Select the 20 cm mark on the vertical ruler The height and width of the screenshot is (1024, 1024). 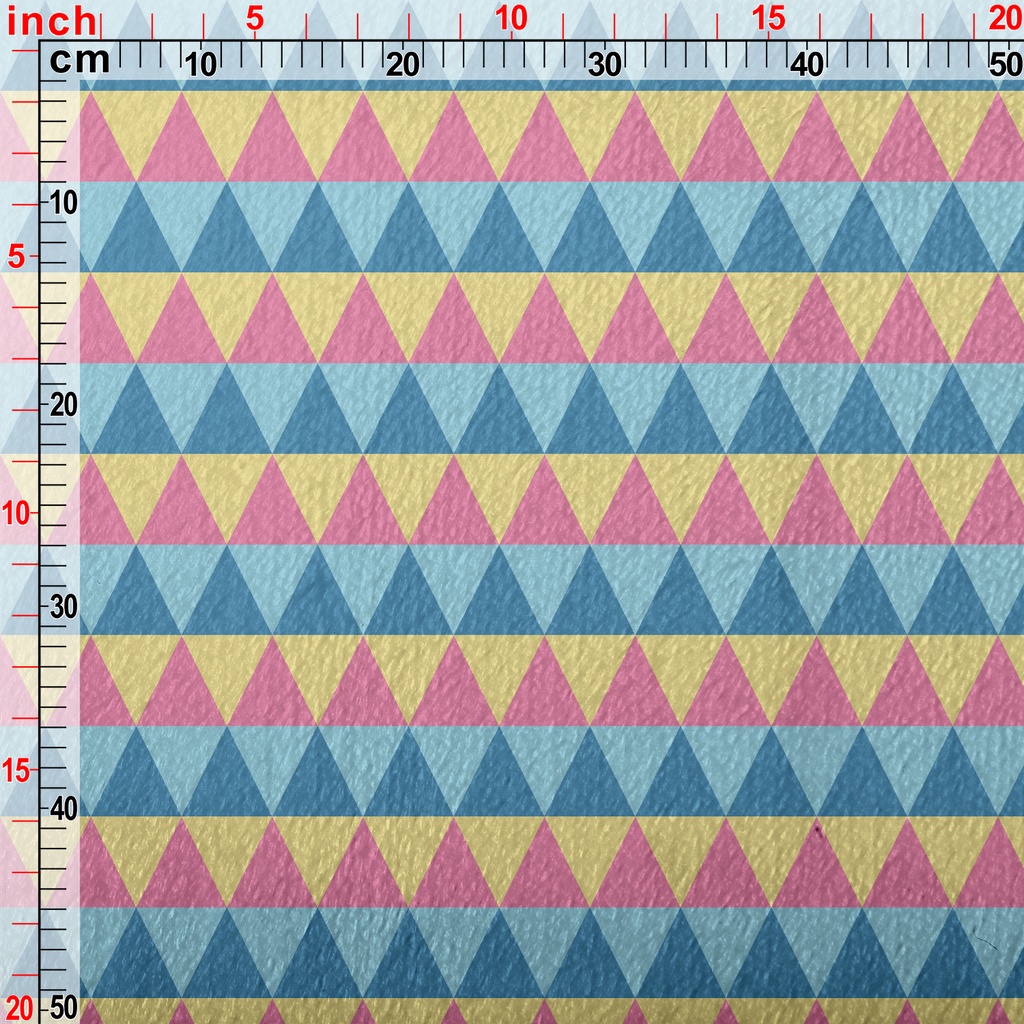[x=63, y=405]
